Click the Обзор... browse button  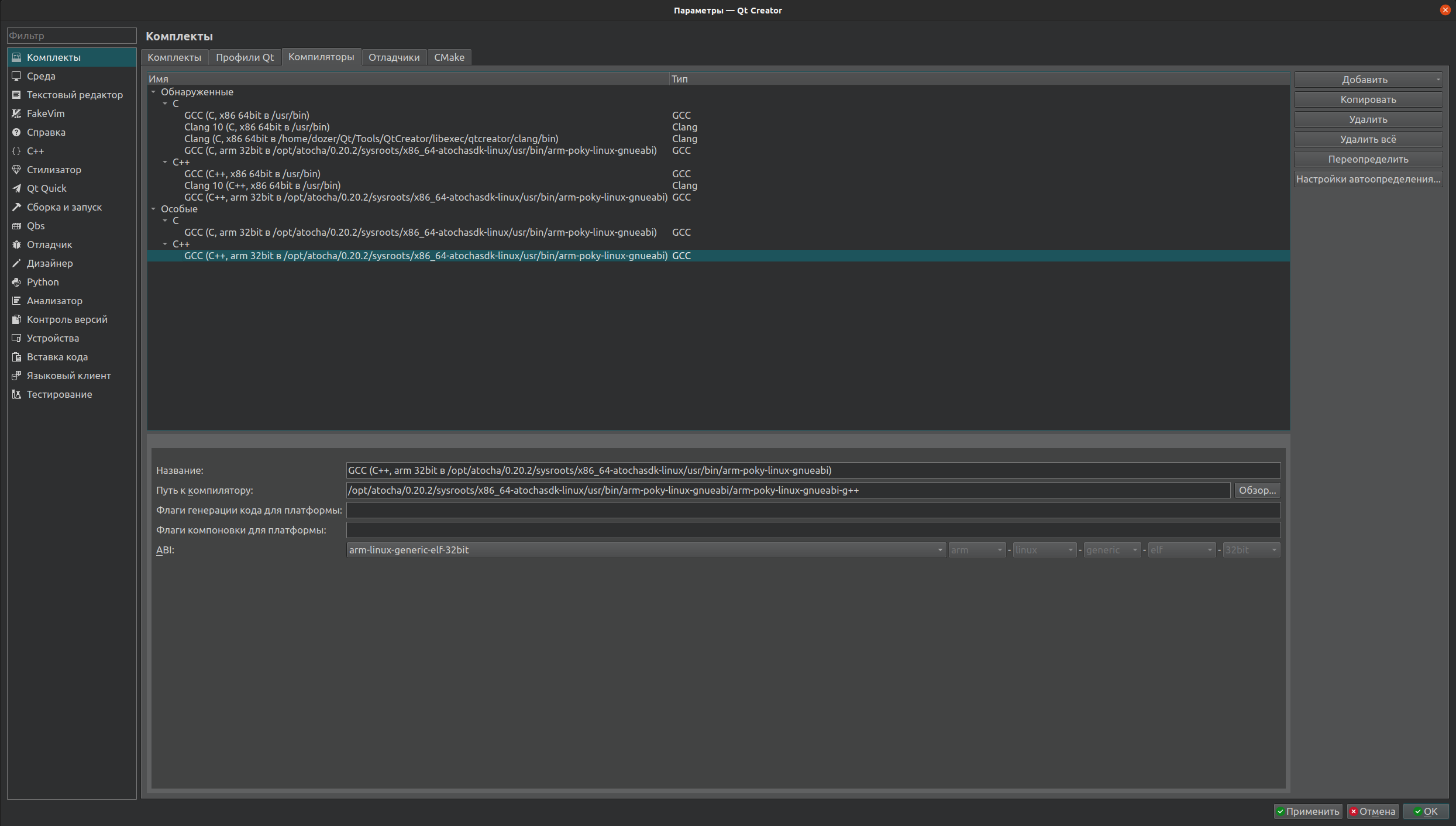click(1257, 490)
